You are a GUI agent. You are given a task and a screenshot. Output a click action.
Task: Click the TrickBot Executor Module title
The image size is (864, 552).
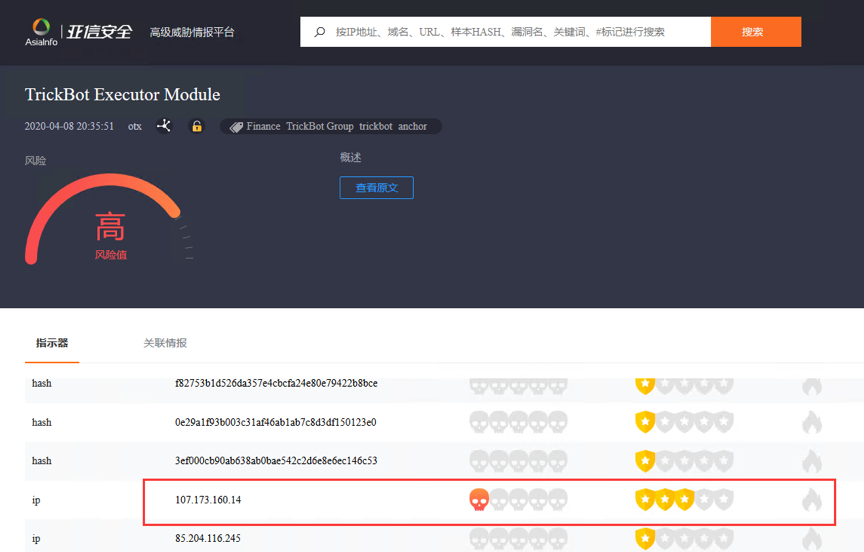[122, 95]
